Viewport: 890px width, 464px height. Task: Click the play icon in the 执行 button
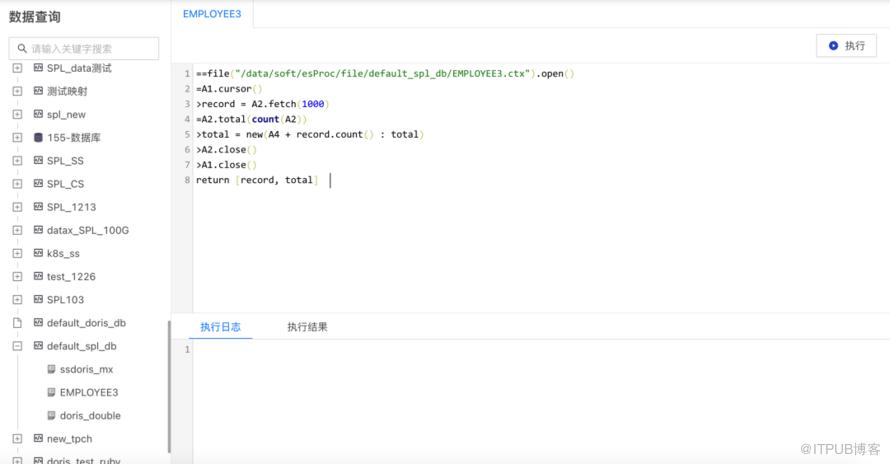tap(834, 46)
